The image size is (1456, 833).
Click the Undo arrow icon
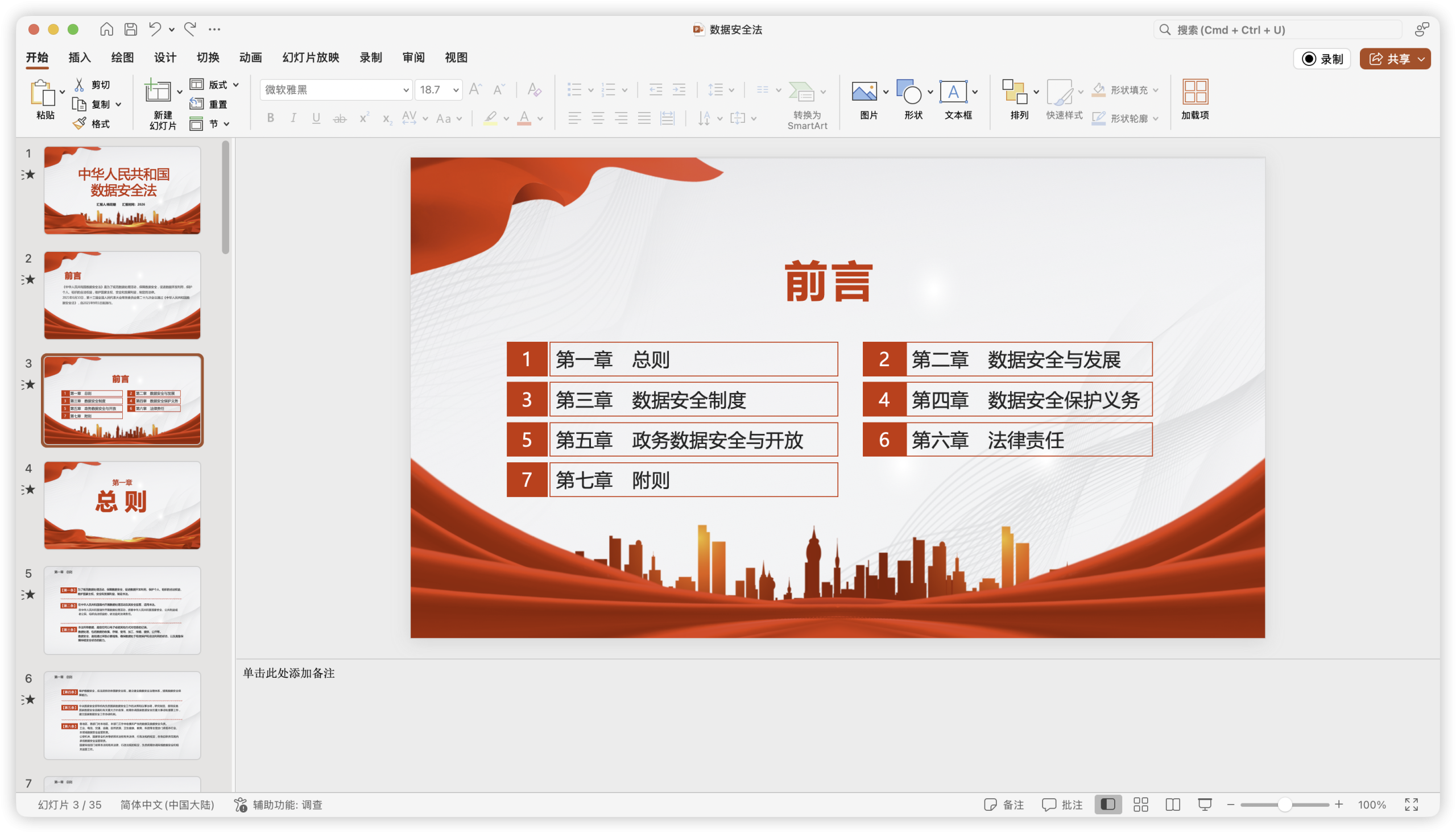click(x=155, y=29)
